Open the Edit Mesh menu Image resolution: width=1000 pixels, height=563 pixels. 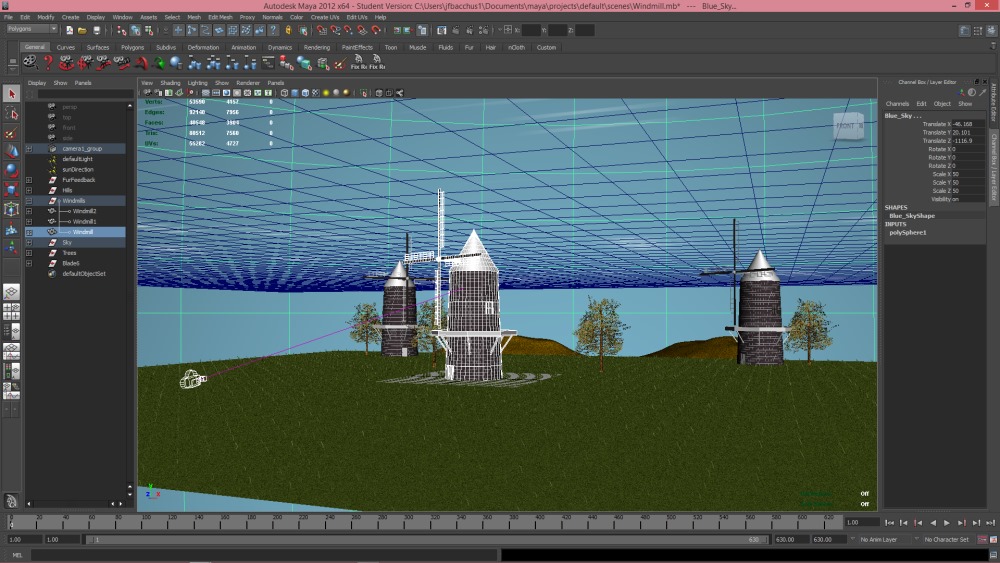219,17
